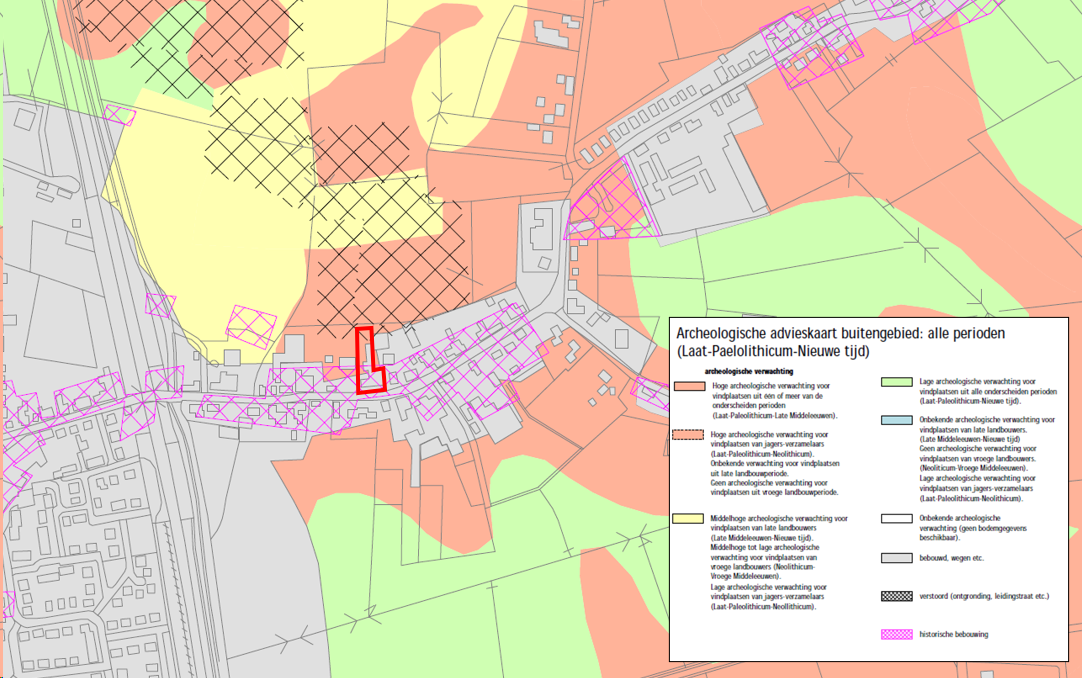The image size is (1082, 678).
Task: Click the legend title 'Archeologische advieskaart buitengebied: alle perioden'
Action: (x=840, y=333)
